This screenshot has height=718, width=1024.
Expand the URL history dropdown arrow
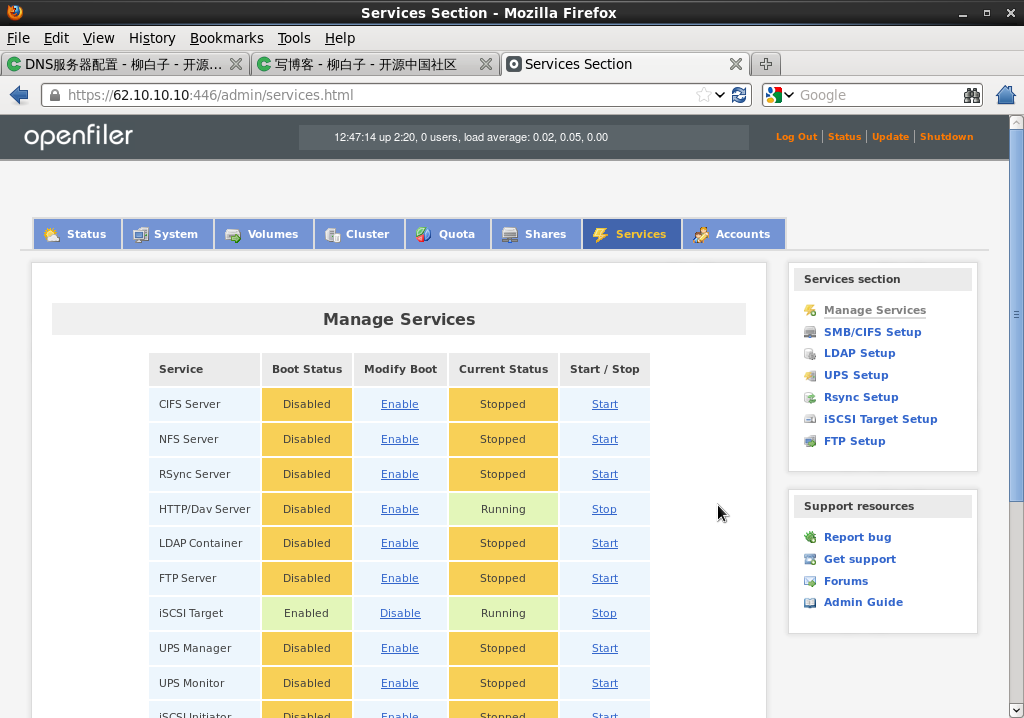click(x=720, y=95)
